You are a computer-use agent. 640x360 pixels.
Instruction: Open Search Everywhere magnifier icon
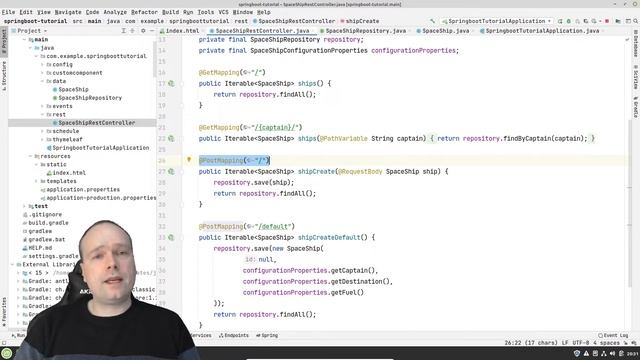[635, 21]
